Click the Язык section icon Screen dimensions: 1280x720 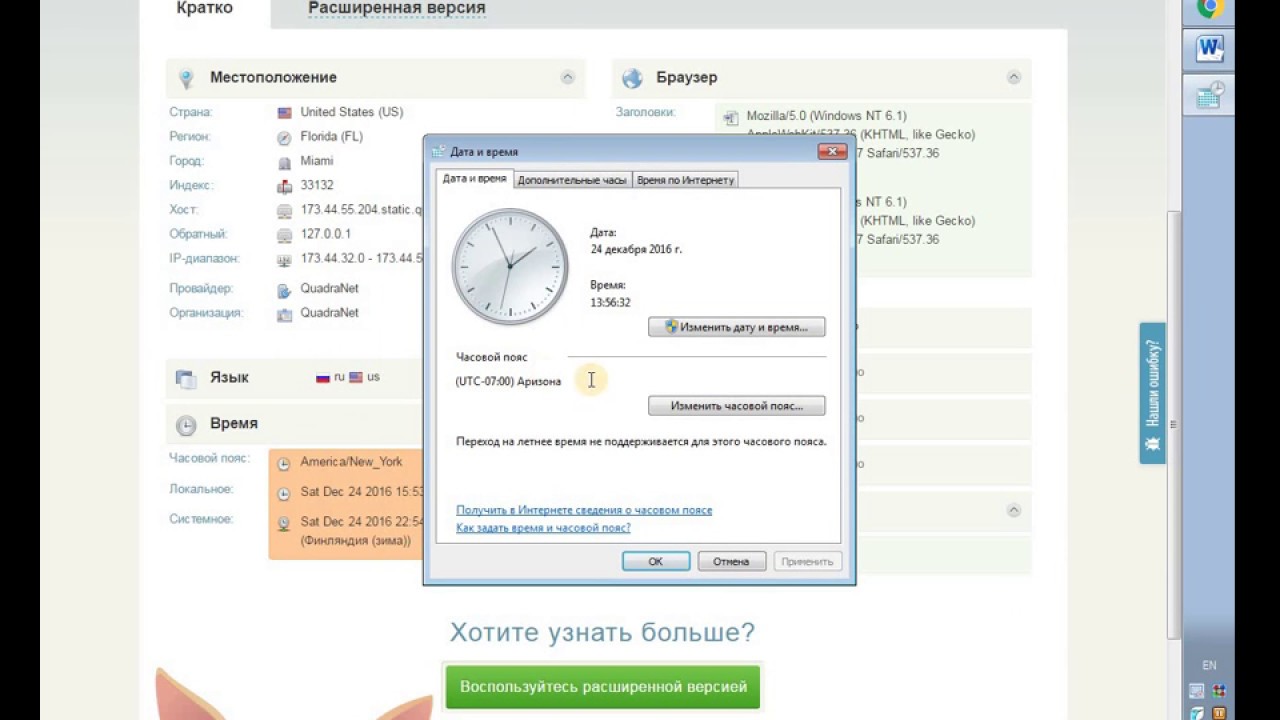point(186,378)
